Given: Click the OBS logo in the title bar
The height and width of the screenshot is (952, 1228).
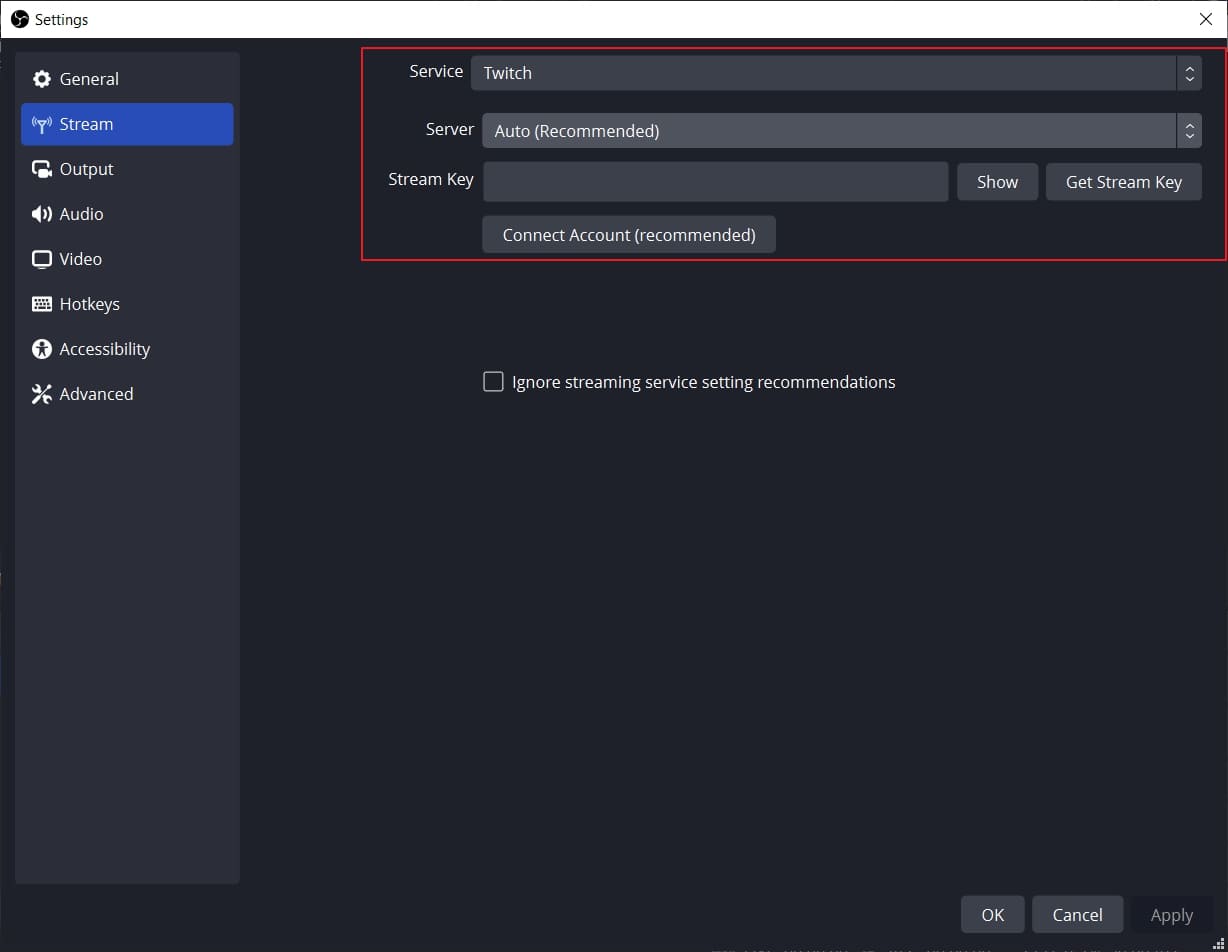Looking at the screenshot, I should tap(19, 19).
